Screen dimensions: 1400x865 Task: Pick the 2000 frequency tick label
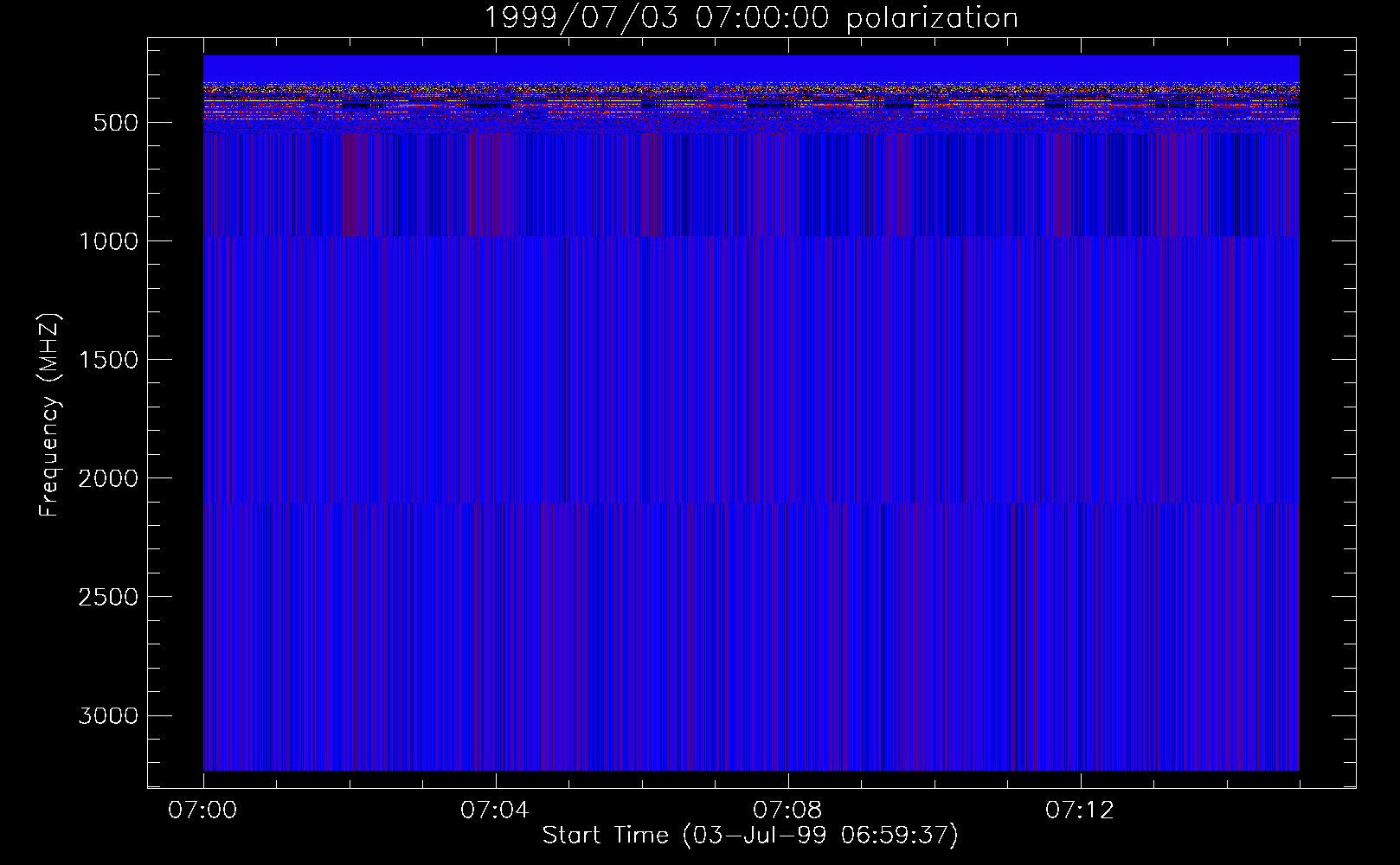point(108,478)
